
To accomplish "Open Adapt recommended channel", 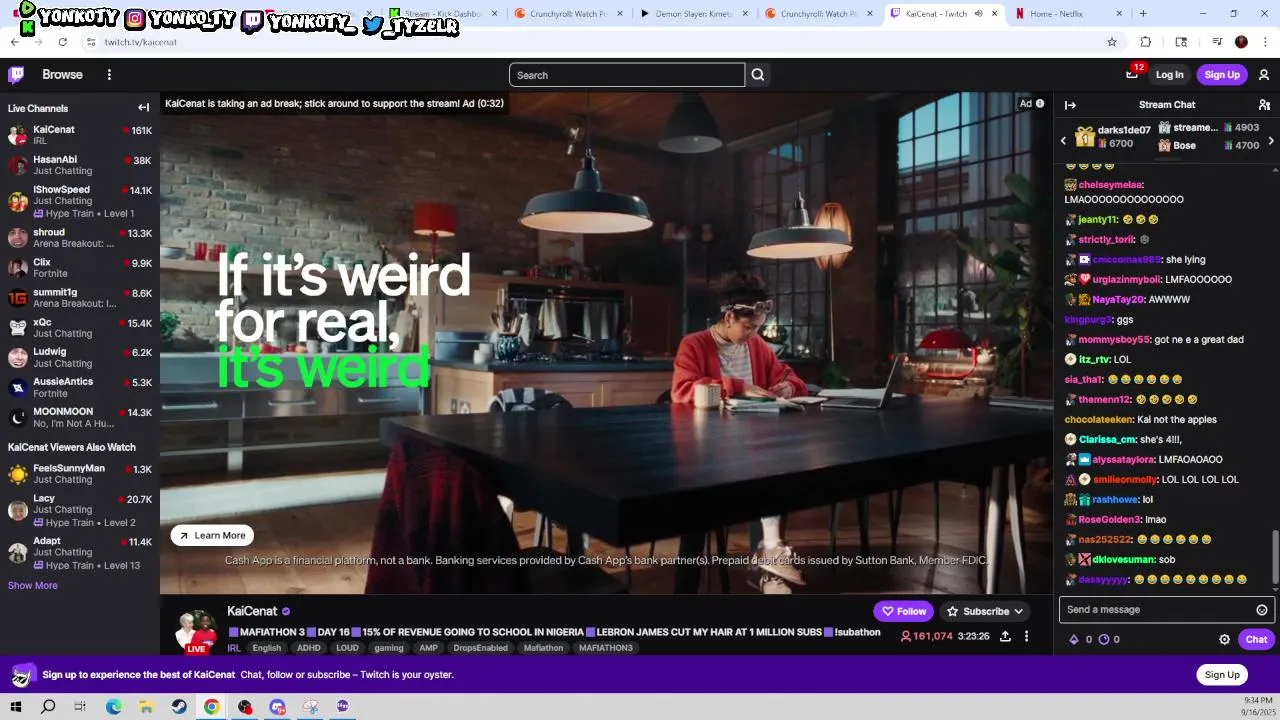I will [x=80, y=553].
